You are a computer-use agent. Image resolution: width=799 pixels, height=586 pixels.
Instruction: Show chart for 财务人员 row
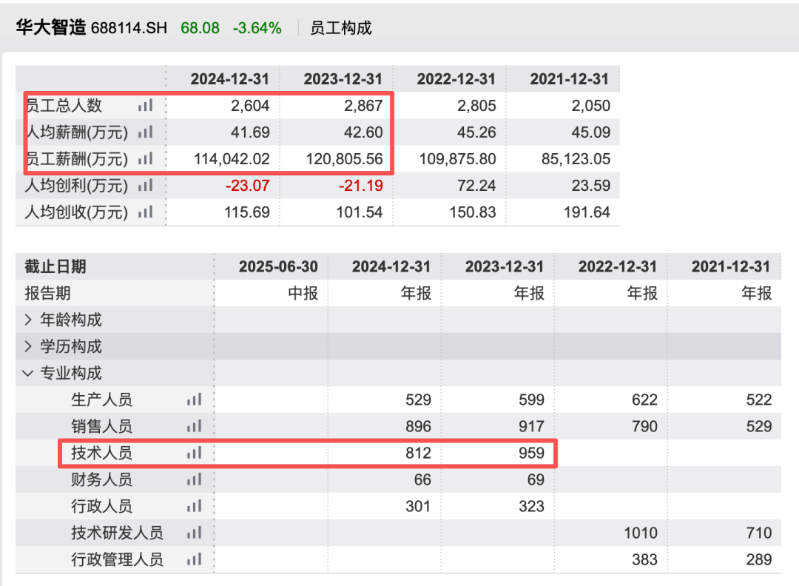coord(194,480)
